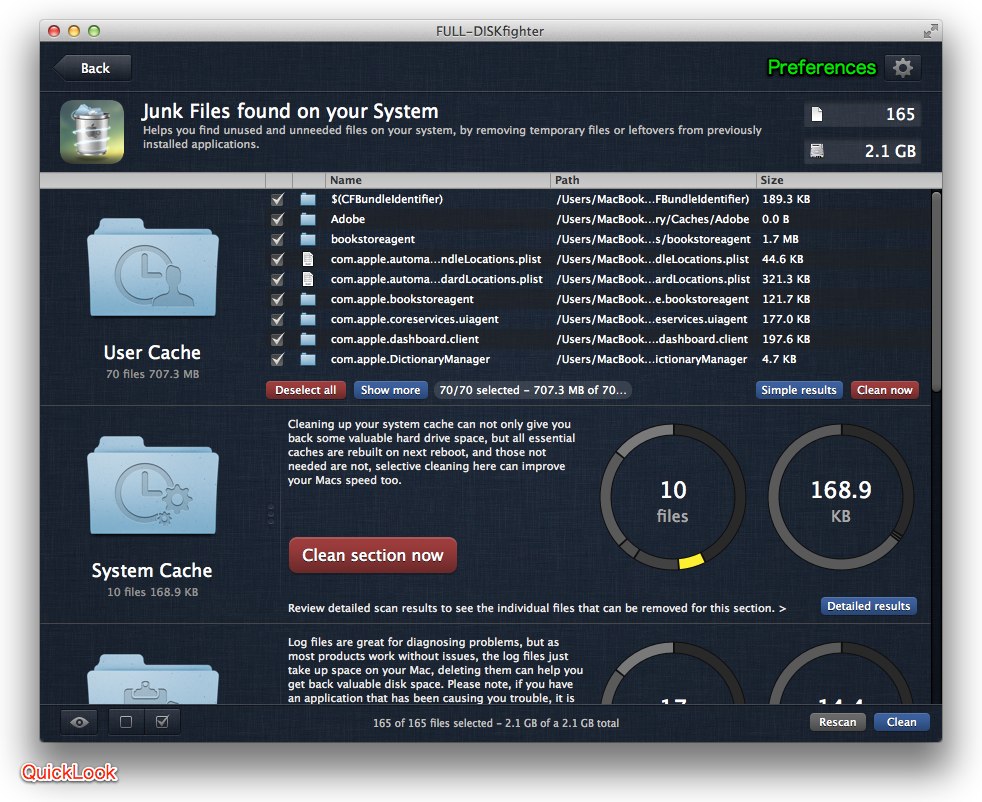Click the 168.9 KB circular gauge
The image size is (982, 802).
point(841,497)
